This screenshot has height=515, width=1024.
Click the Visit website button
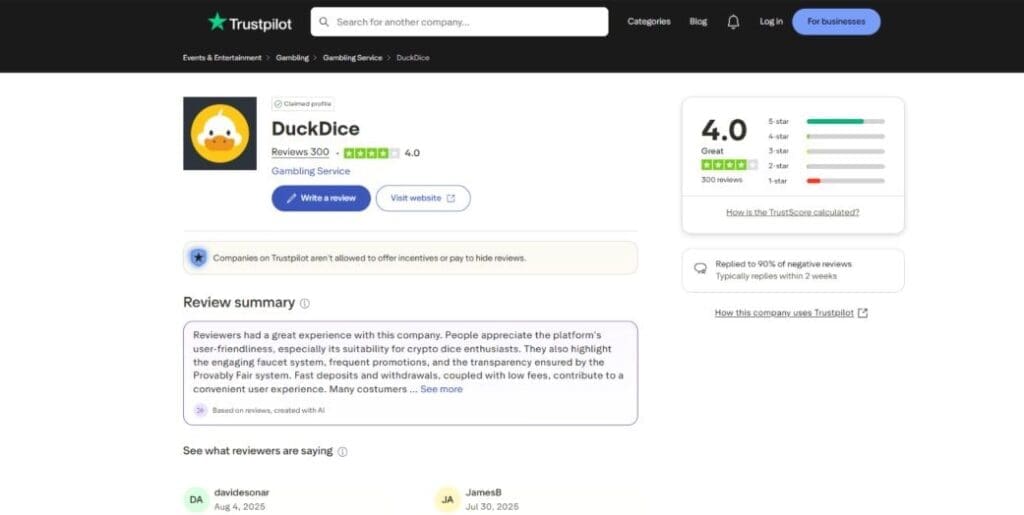(422, 198)
